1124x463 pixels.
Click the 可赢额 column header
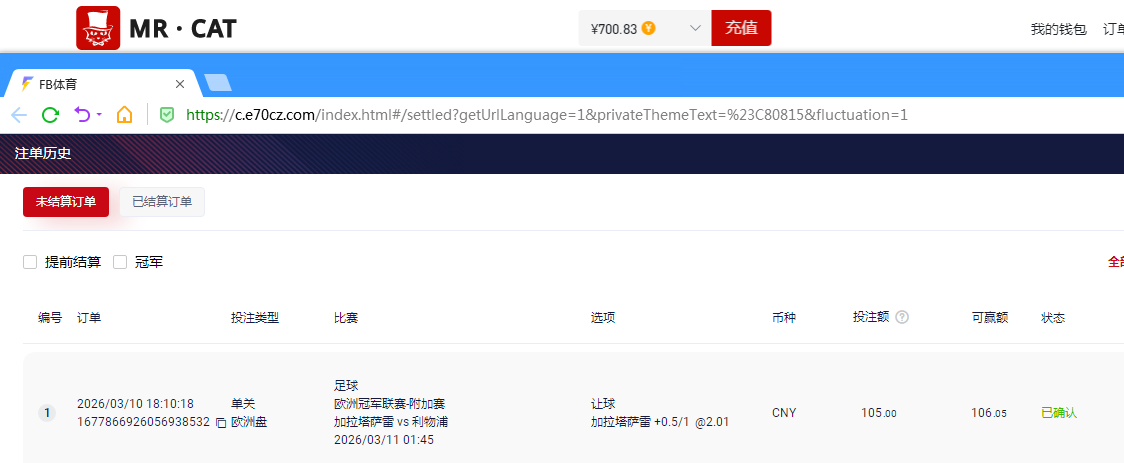989,318
